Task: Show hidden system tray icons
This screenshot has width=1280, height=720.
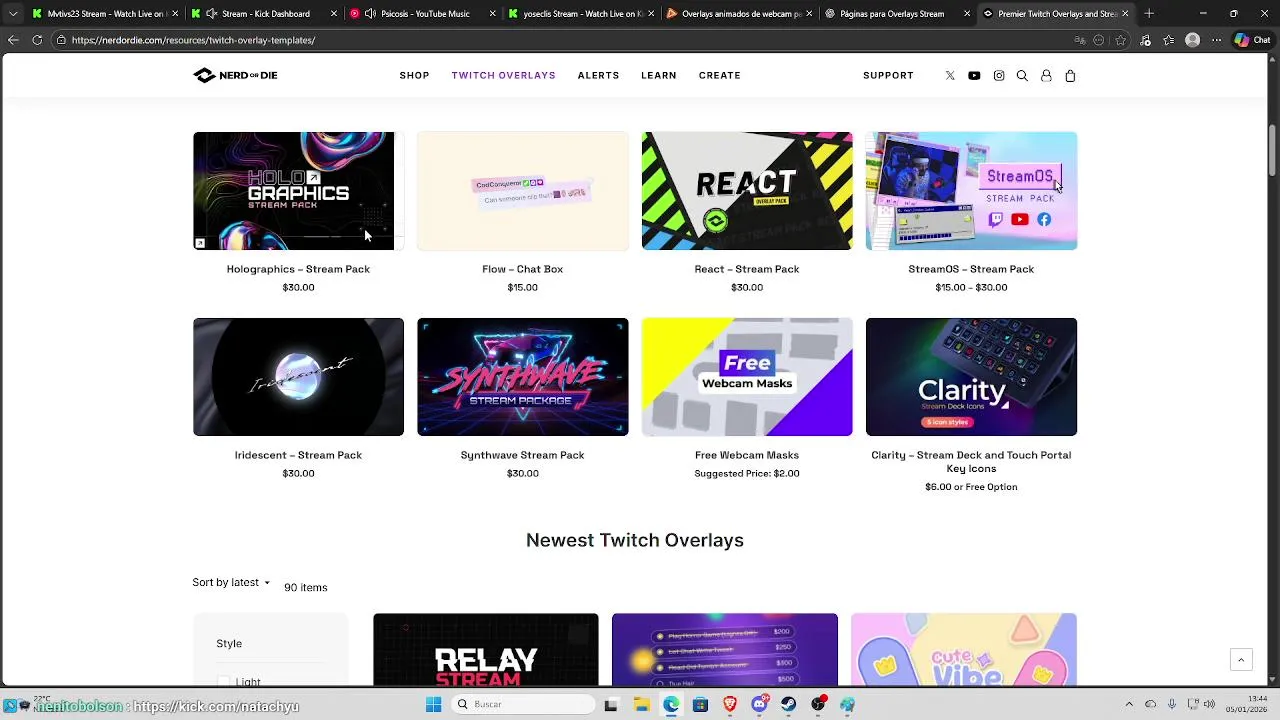Action: pyautogui.click(x=1129, y=704)
